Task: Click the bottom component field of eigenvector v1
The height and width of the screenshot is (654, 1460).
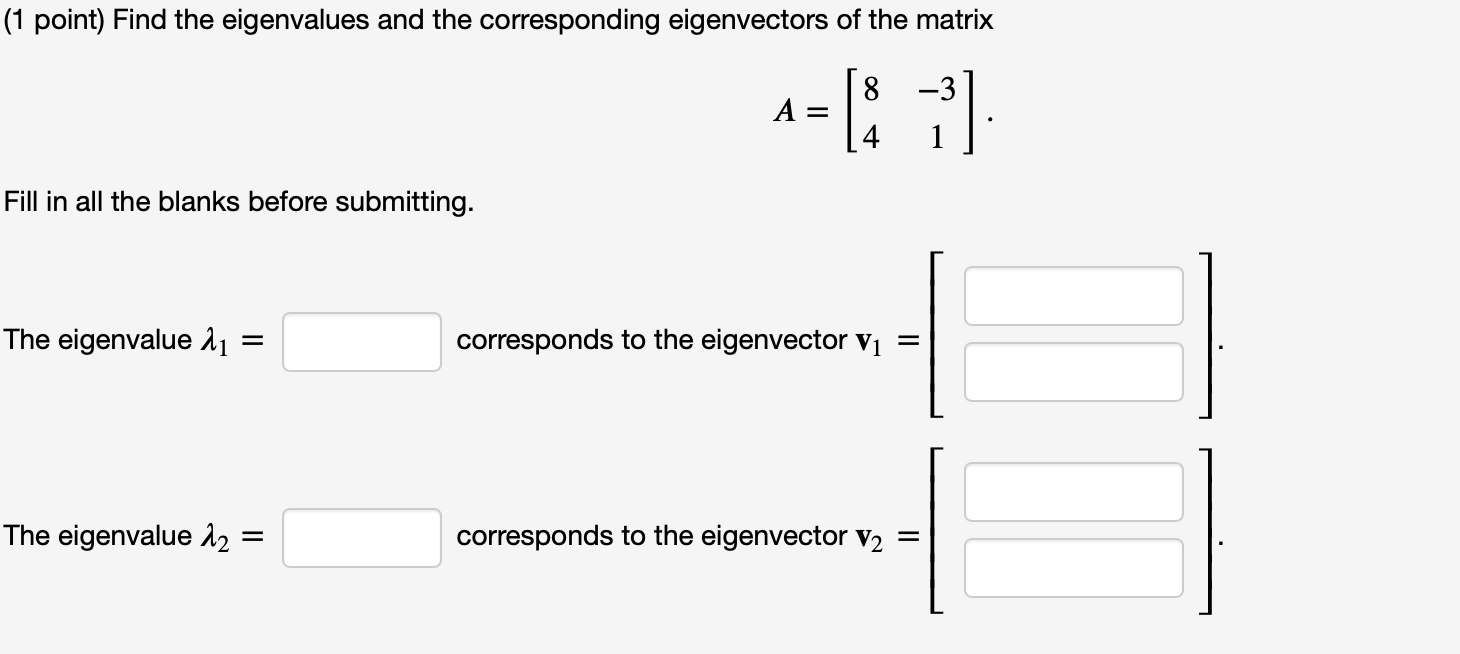Action: coord(1073,371)
